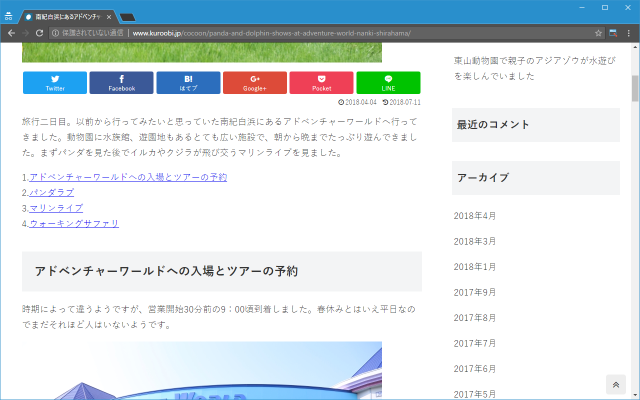This screenshot has height=400, width=640.
Task: Jump to アドベンチャーワールドへの入場とツアーの予約 section
Action: 128,177
